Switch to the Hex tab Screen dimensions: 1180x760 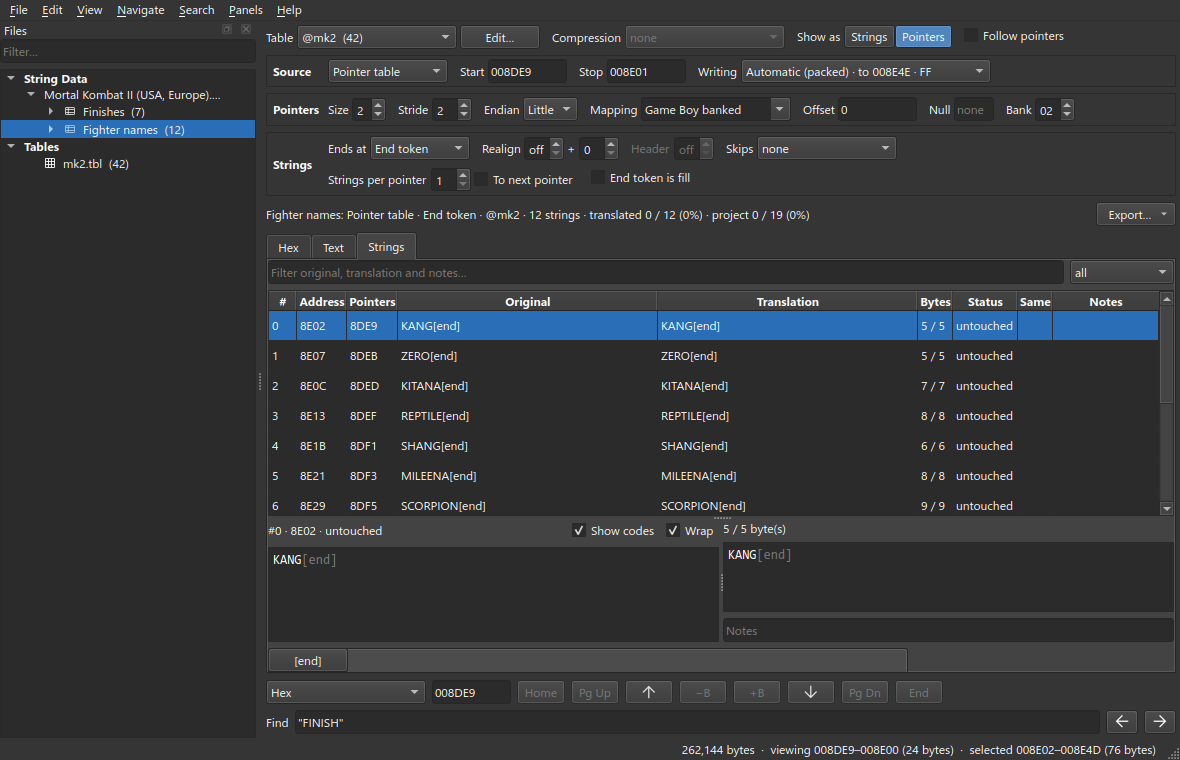[x=288, y=248]
